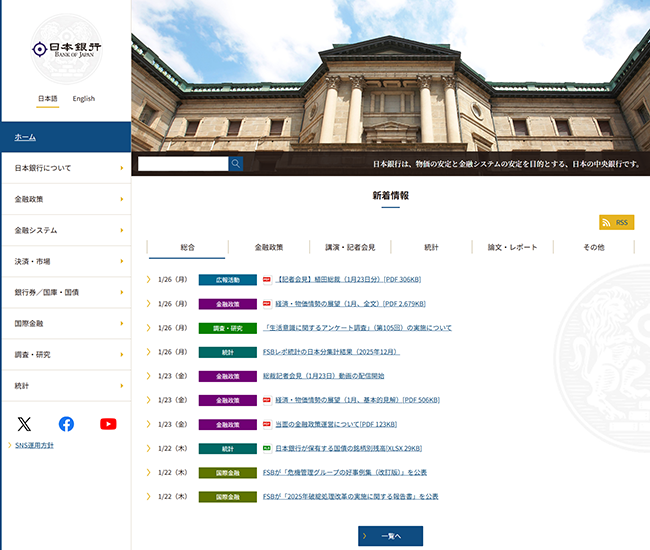Viewport: 650px width, 550px height.
Task: Expand the 決済・市場 sidebar arrow
Action: (122, 261)
